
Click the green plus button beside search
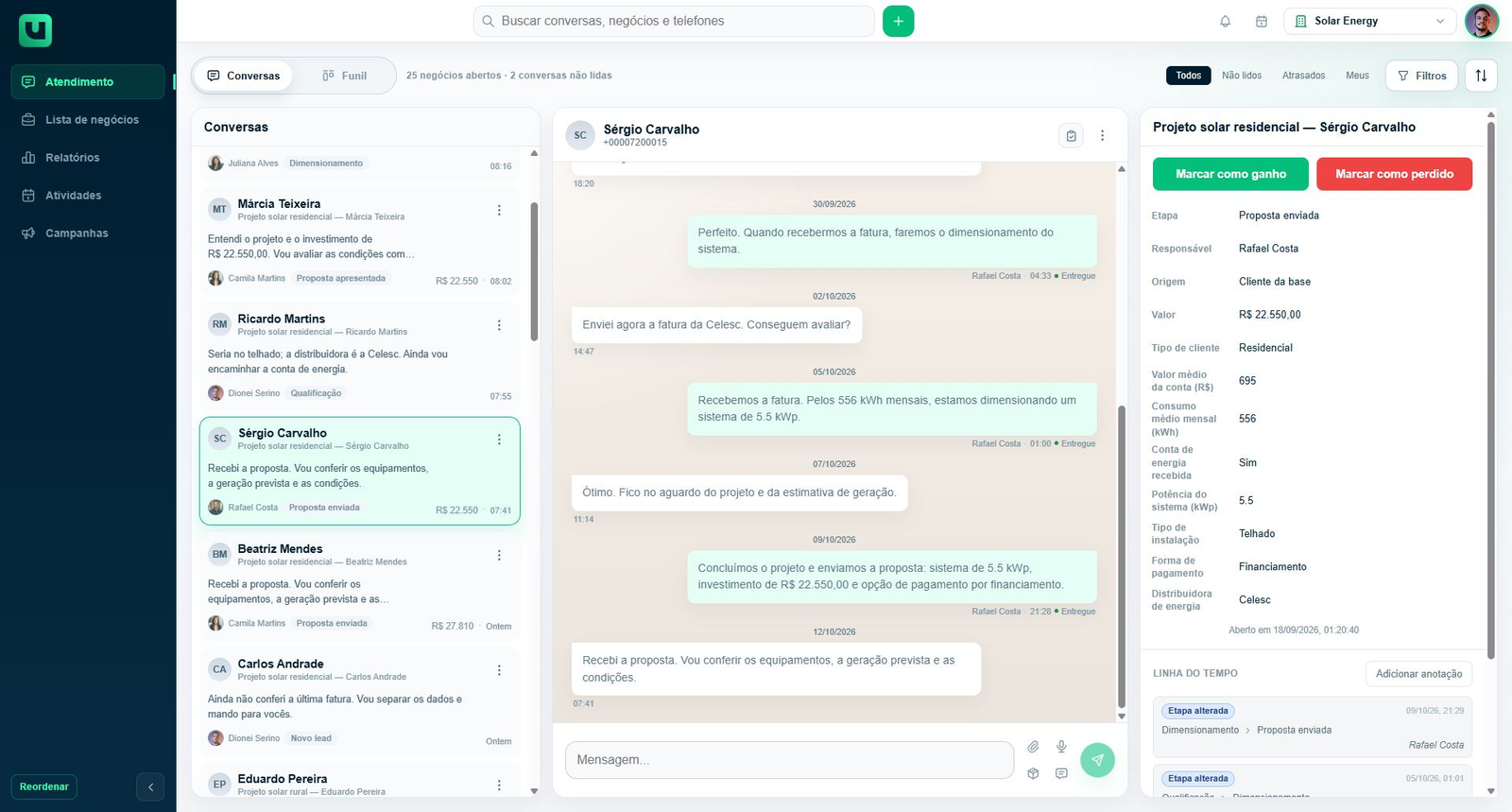click(x=898, y=21)
